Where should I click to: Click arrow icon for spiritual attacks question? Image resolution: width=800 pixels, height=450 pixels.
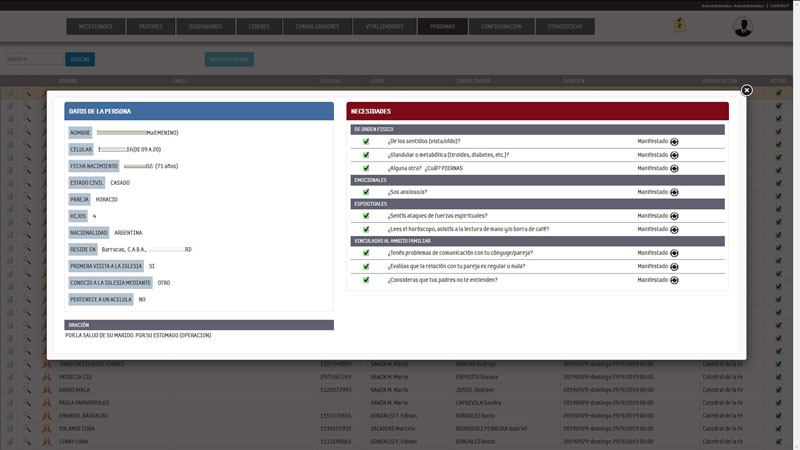click(674, 216)
